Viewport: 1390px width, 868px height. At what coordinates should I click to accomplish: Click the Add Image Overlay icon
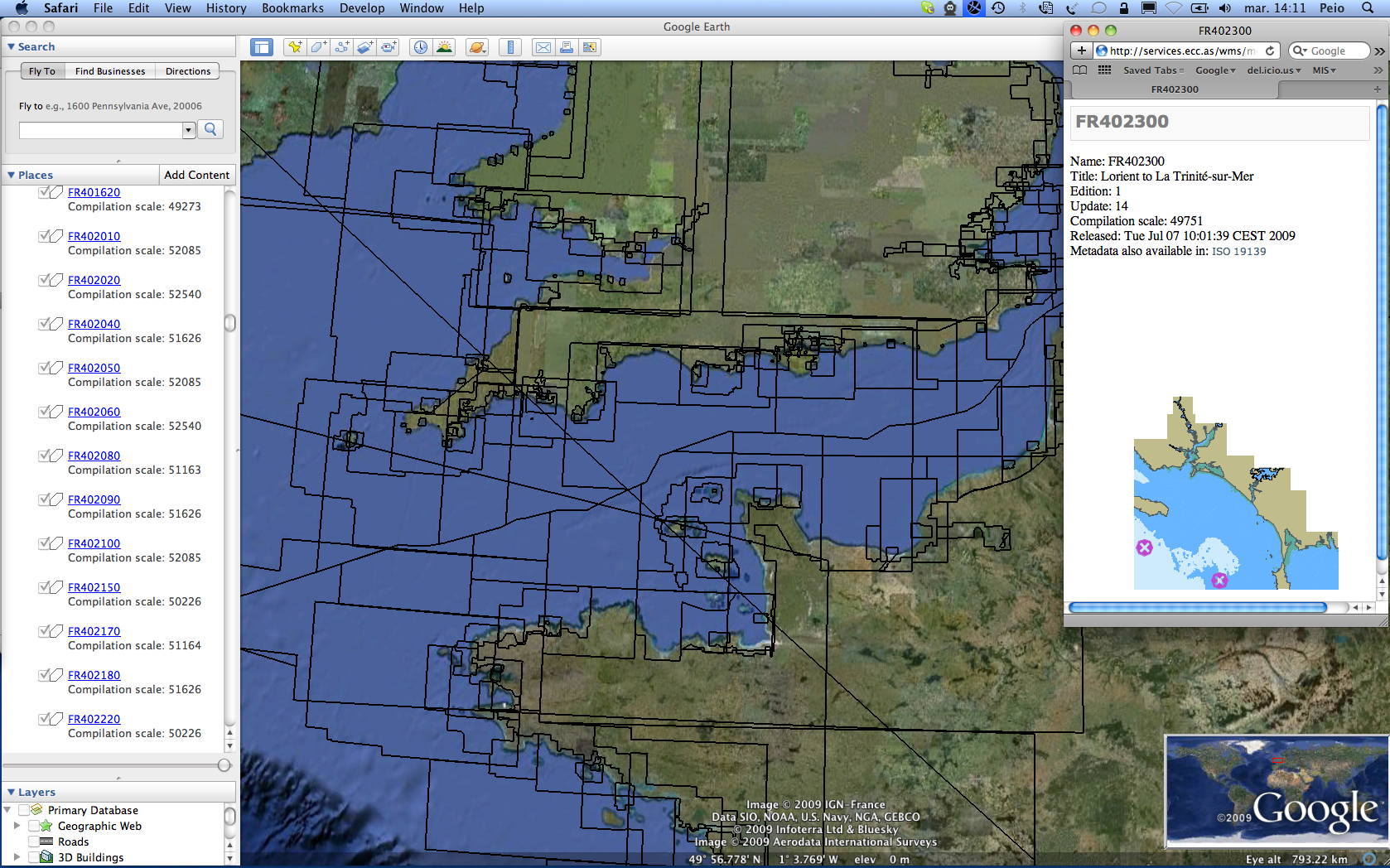[364, 47]
